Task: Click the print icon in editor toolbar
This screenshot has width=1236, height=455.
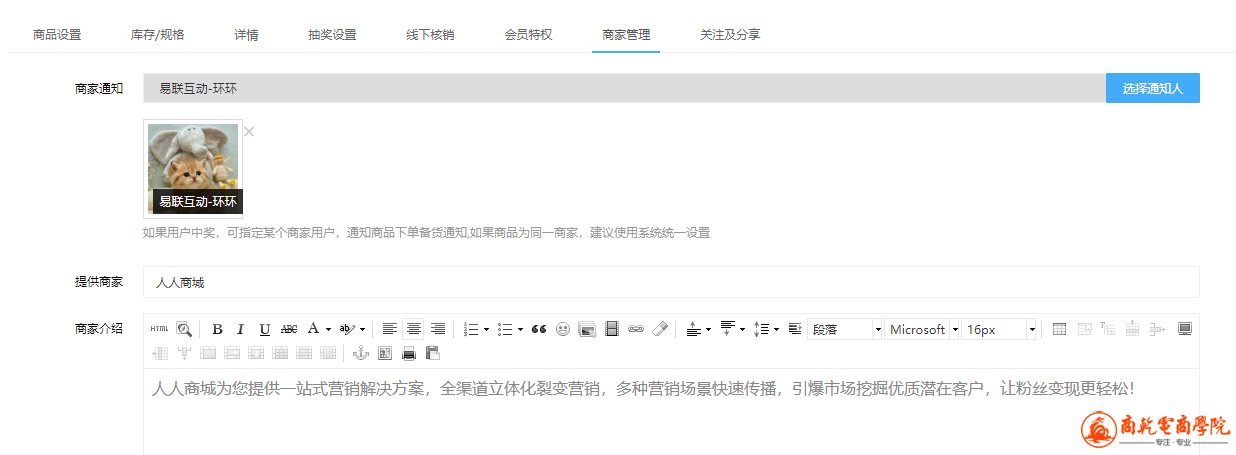Action: click(409, 353)
